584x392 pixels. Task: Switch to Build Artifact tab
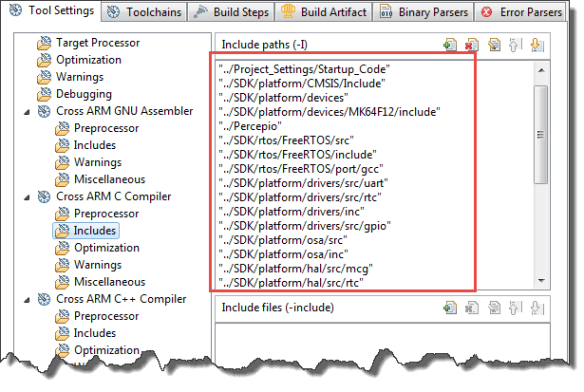323,12
